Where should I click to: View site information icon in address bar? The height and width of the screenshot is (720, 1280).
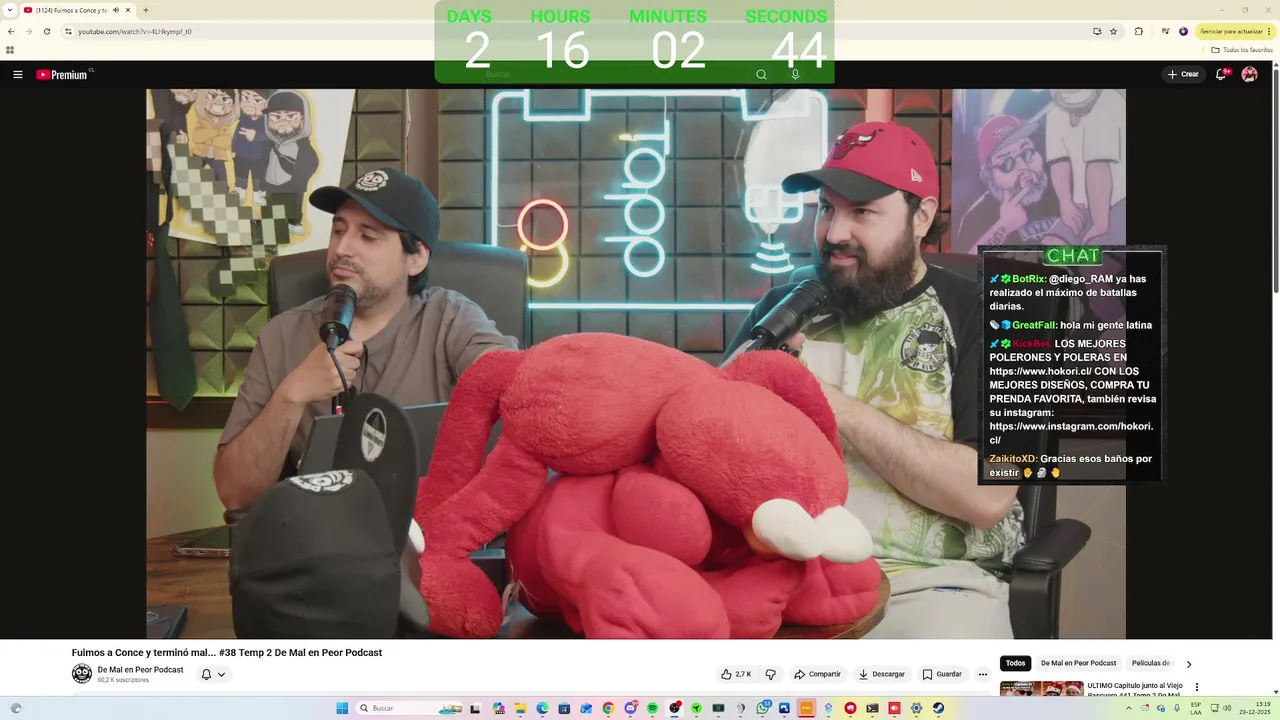tap(68, 31)
